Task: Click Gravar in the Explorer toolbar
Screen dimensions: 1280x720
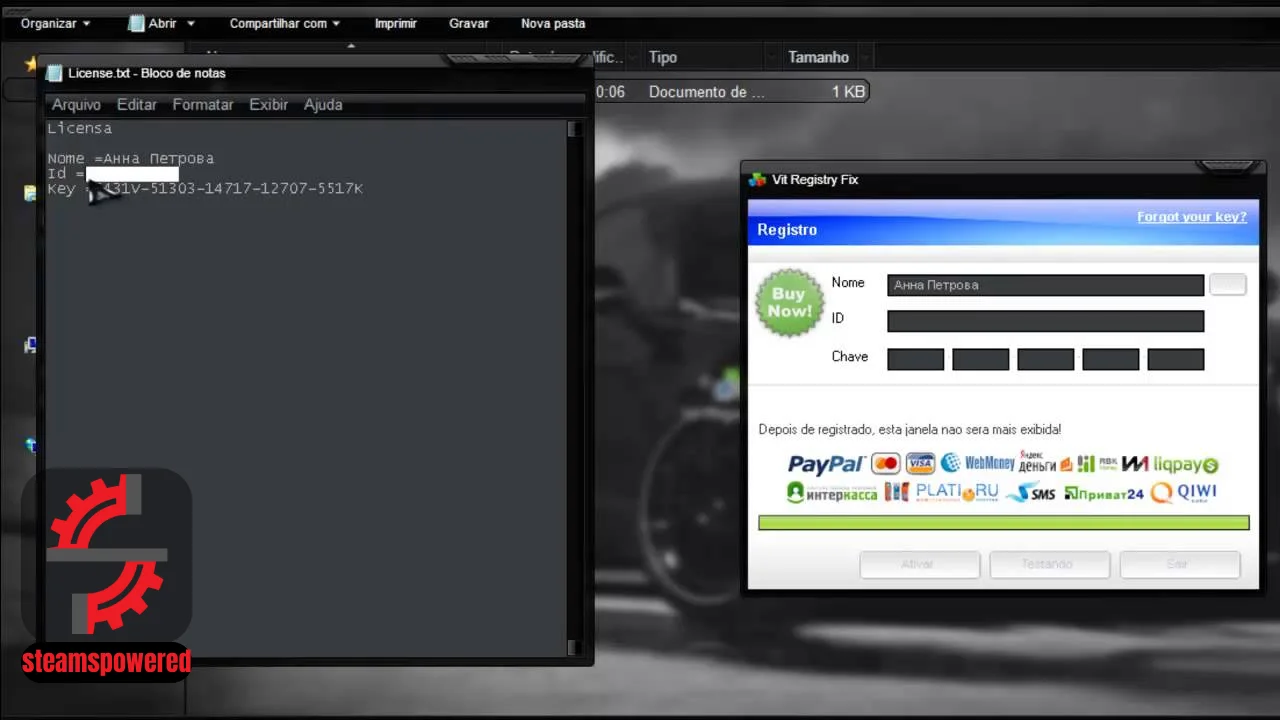Action: point(469,23)
